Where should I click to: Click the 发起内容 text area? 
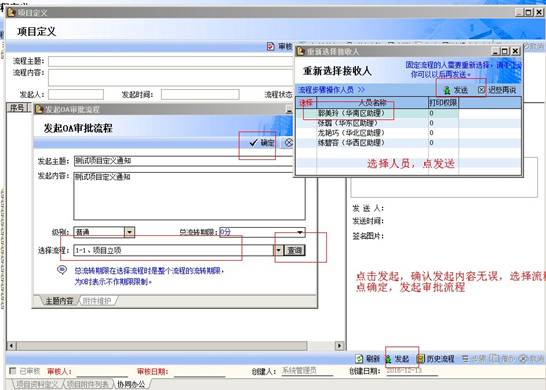tap(189, 196)
